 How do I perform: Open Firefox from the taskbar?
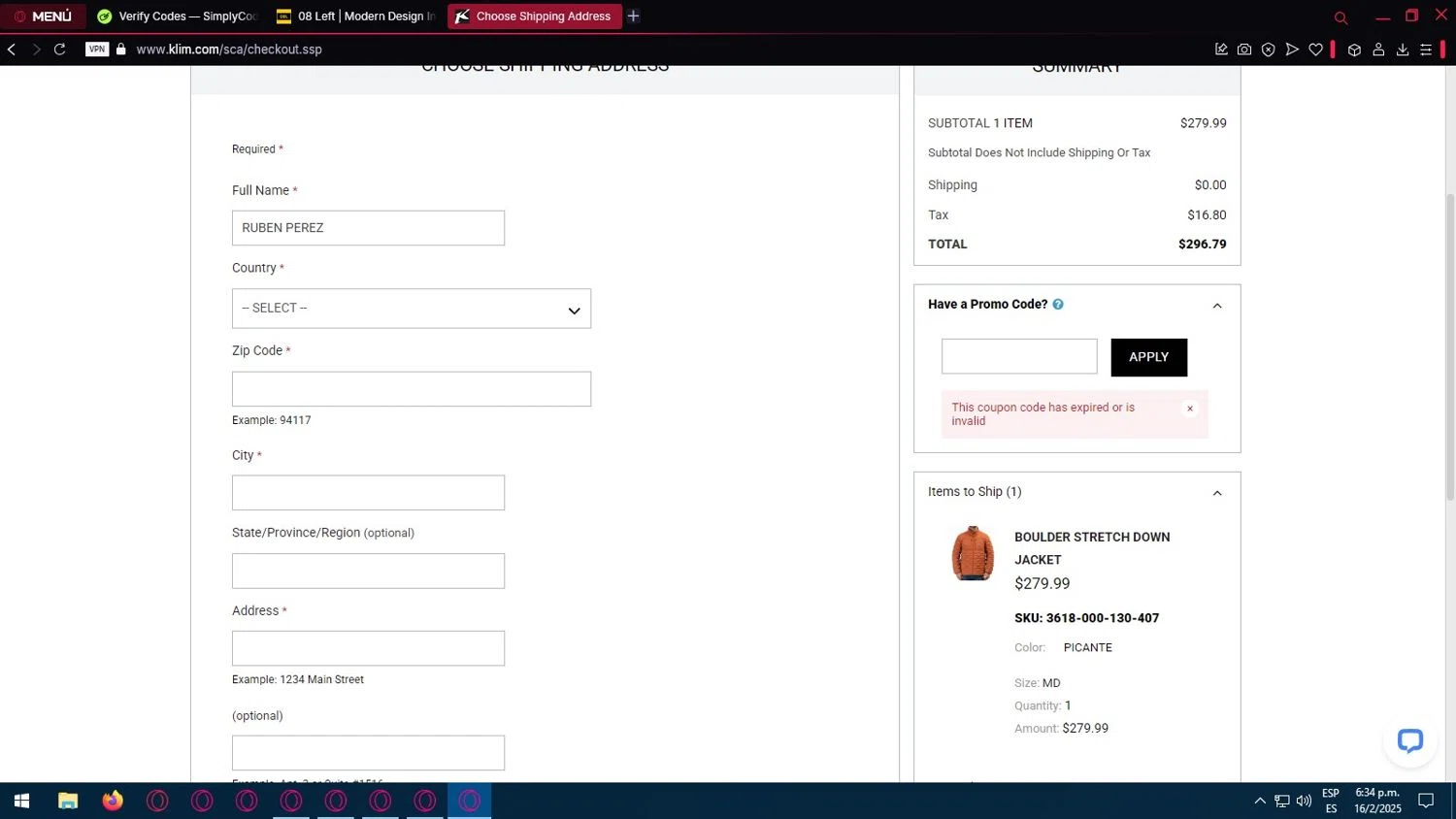click(x=113, y=801)
